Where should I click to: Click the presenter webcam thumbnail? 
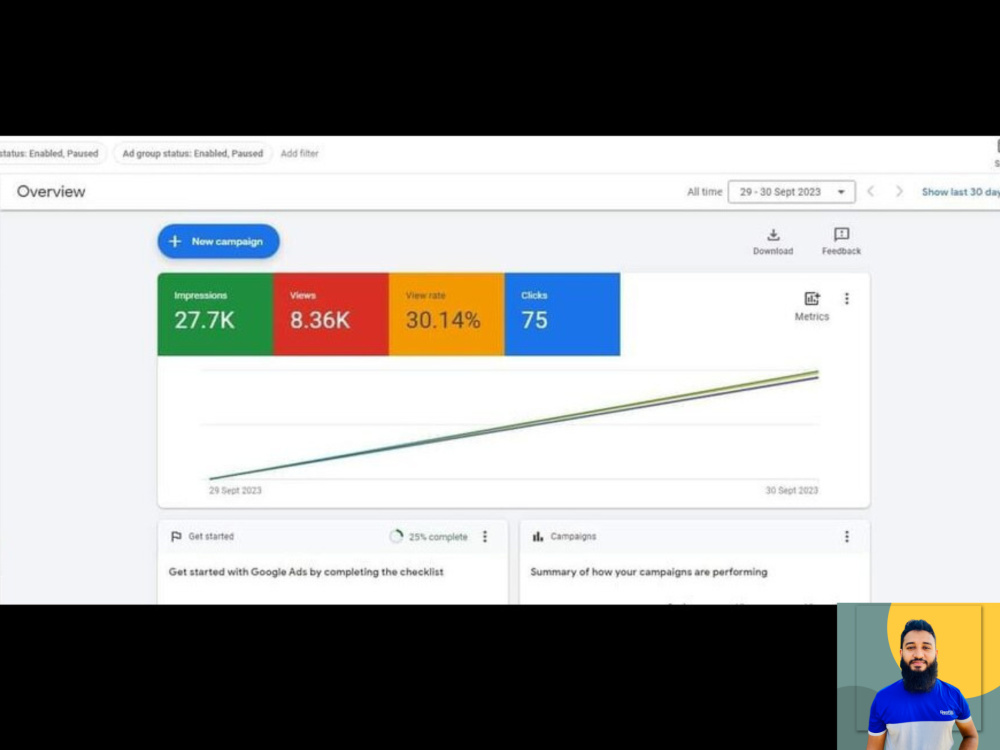click(918, 677)
